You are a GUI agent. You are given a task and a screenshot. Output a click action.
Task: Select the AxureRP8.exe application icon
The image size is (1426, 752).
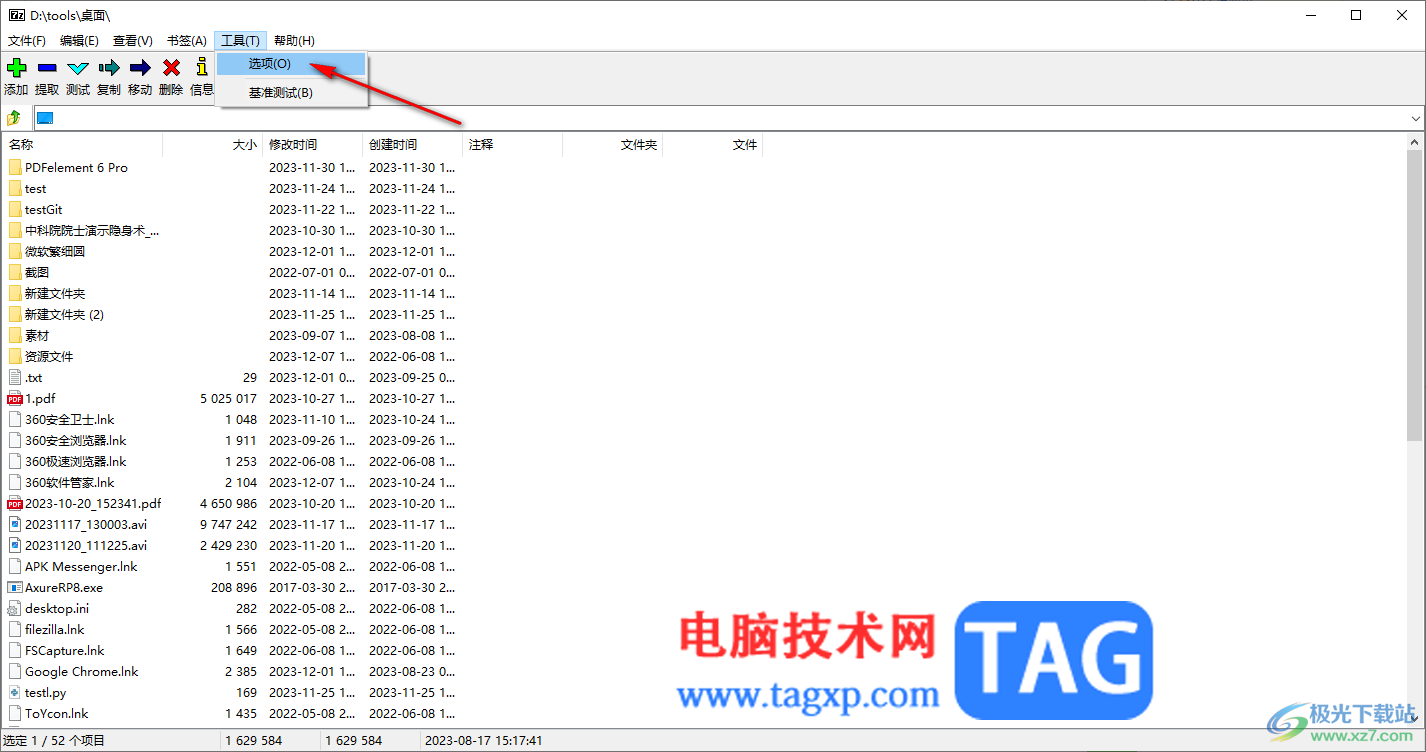(x=14, y=587)
